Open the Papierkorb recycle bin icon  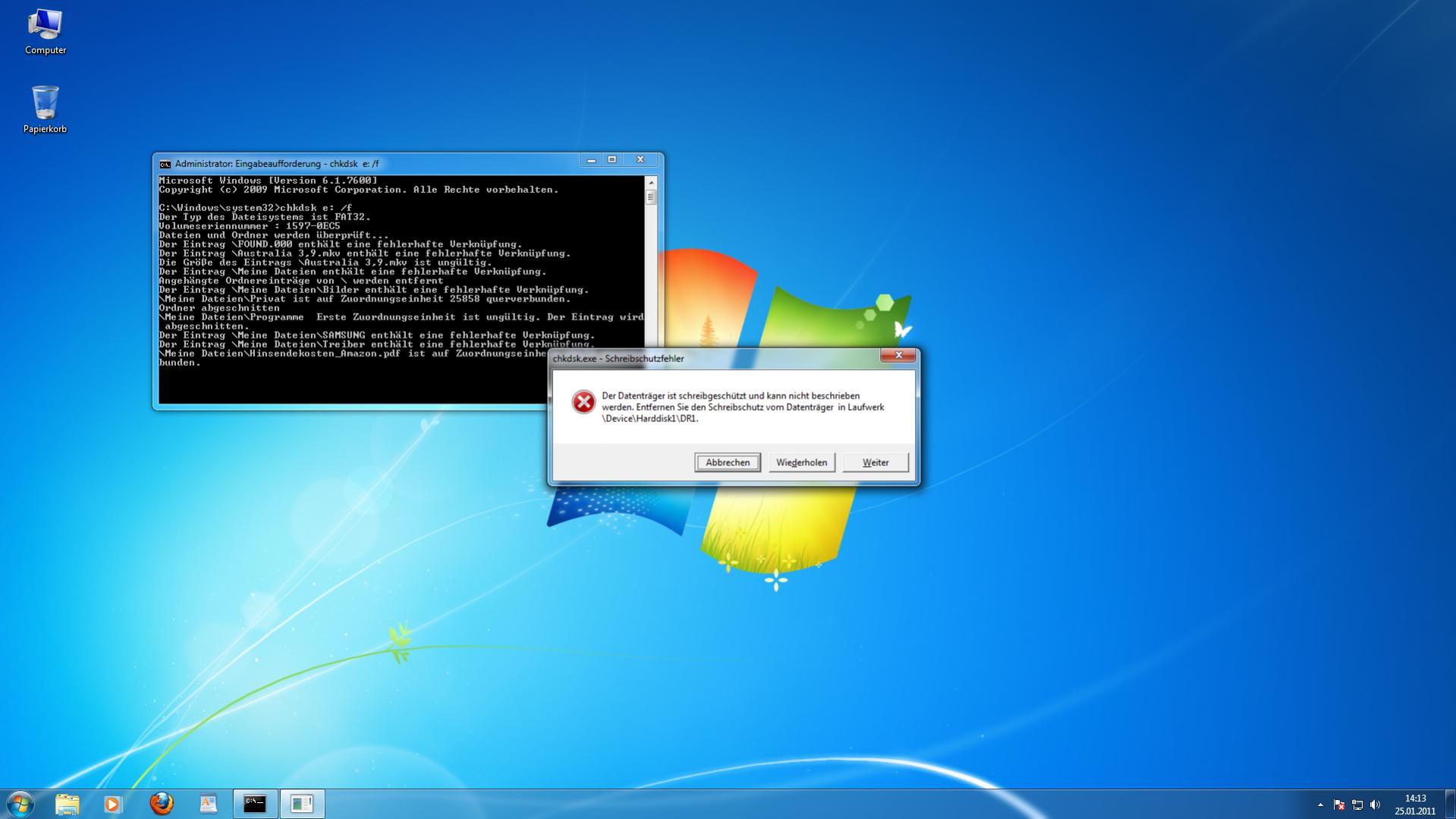coord(45,109)
